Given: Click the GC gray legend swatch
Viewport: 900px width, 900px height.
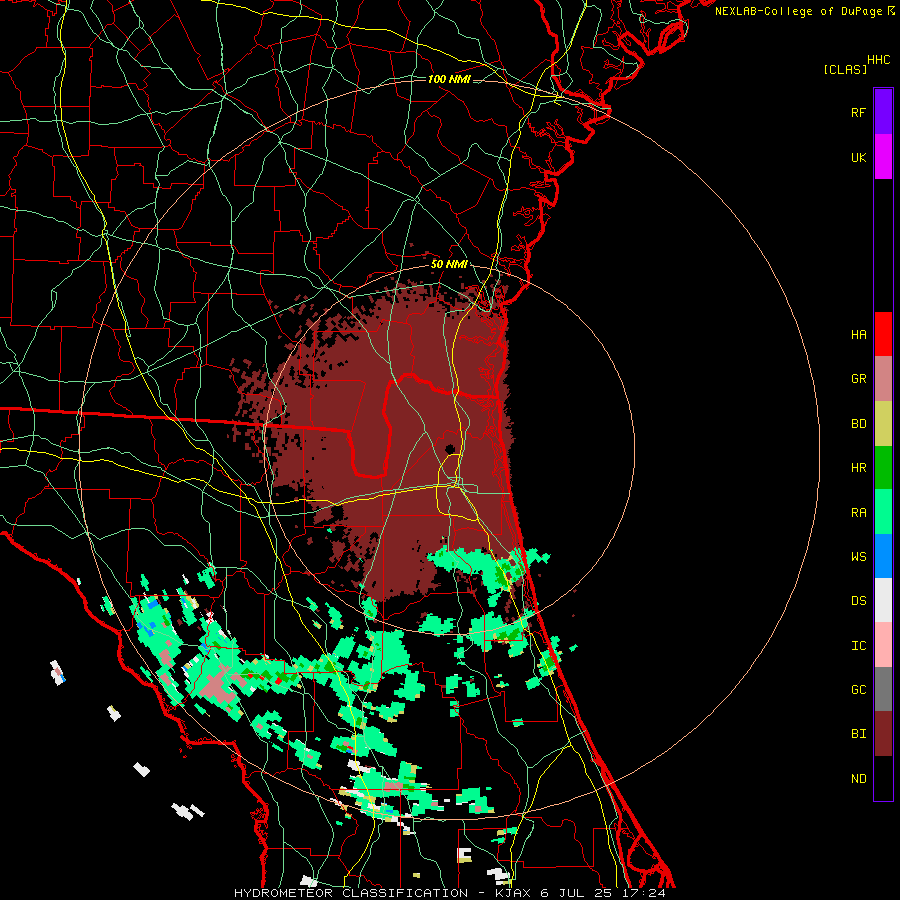Looking at the screenshot, I should (x=883, y=689).
